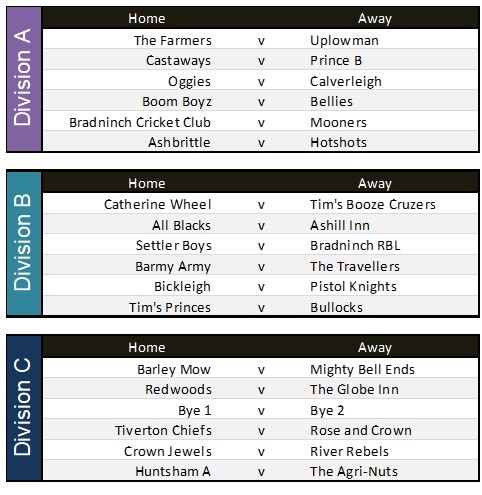
Task: Click the Away header in Division B
Action: 375,183
